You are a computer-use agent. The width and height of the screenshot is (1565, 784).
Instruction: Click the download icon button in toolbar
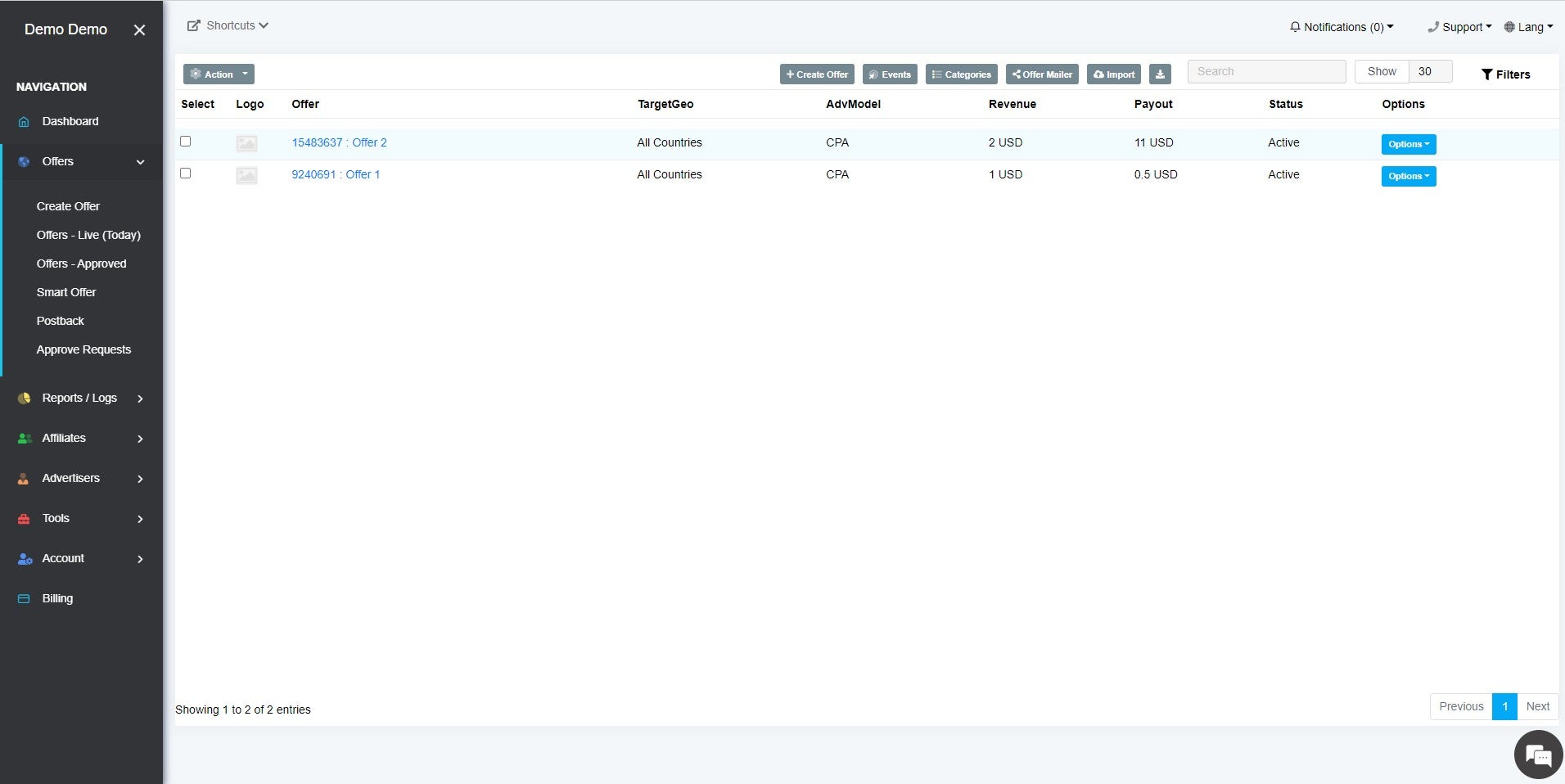[x=1160, y=74]
